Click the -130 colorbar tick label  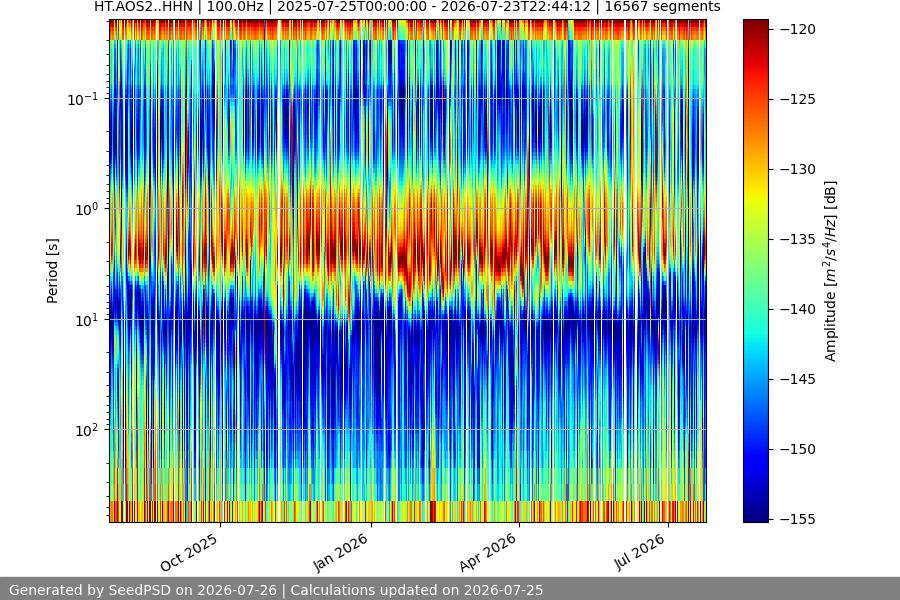[798, 169]
